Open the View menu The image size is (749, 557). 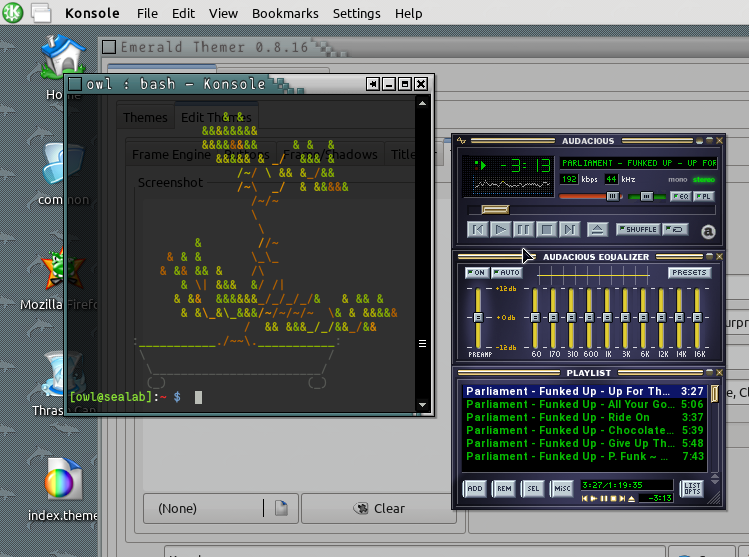pyautogui.click(x=223, y=13)
